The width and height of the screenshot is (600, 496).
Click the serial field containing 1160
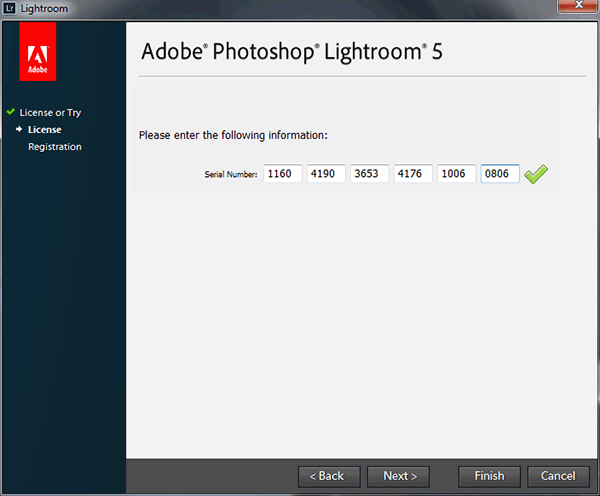[x=283, y=174]
